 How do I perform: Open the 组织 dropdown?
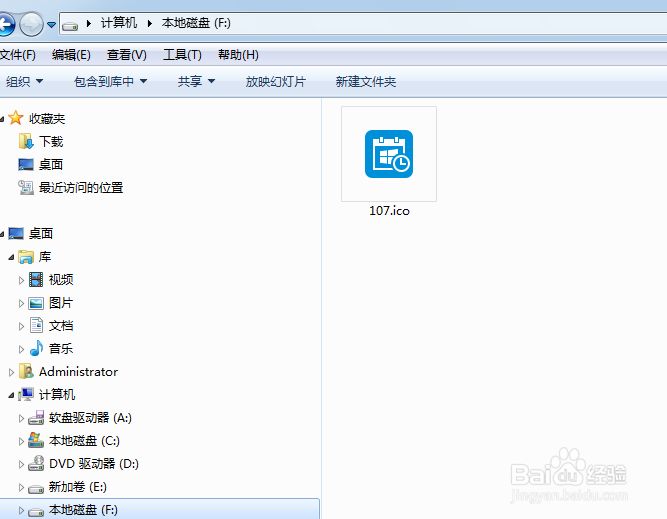pyautogui.click(x=24, y=81)
